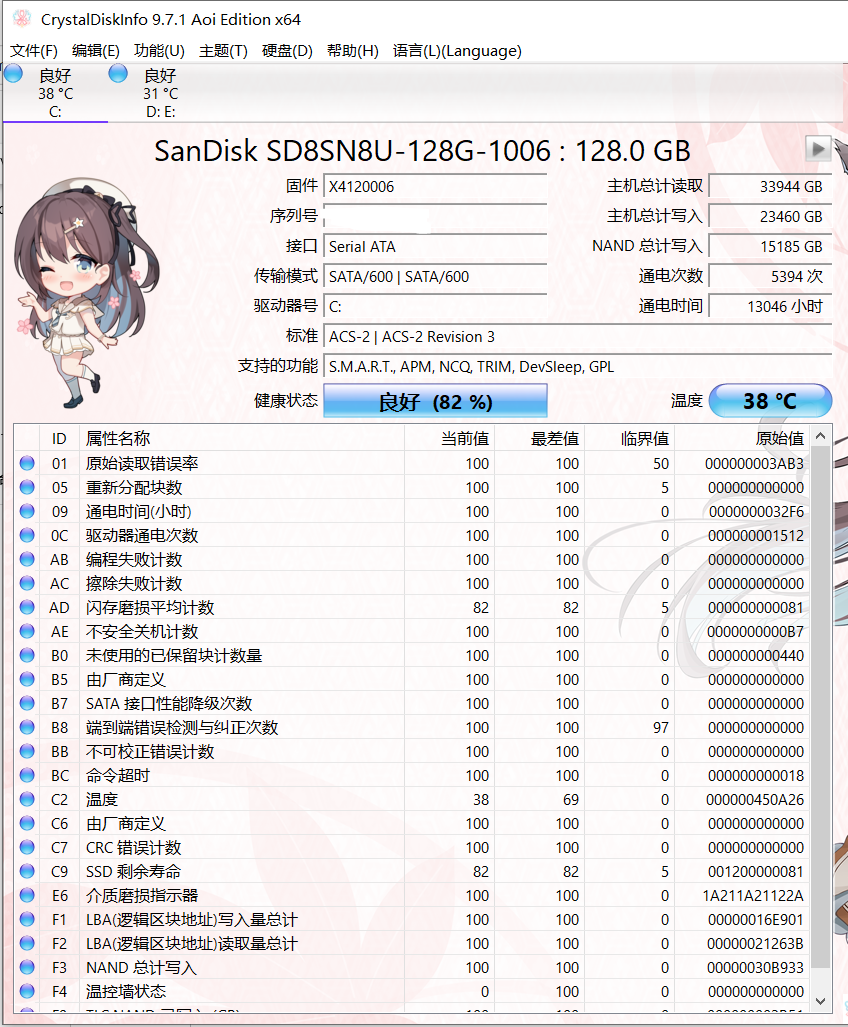Click the ACS-2 Revision 3 standard field
This screenshot has height=1027, width=848.
pos(578,337)
